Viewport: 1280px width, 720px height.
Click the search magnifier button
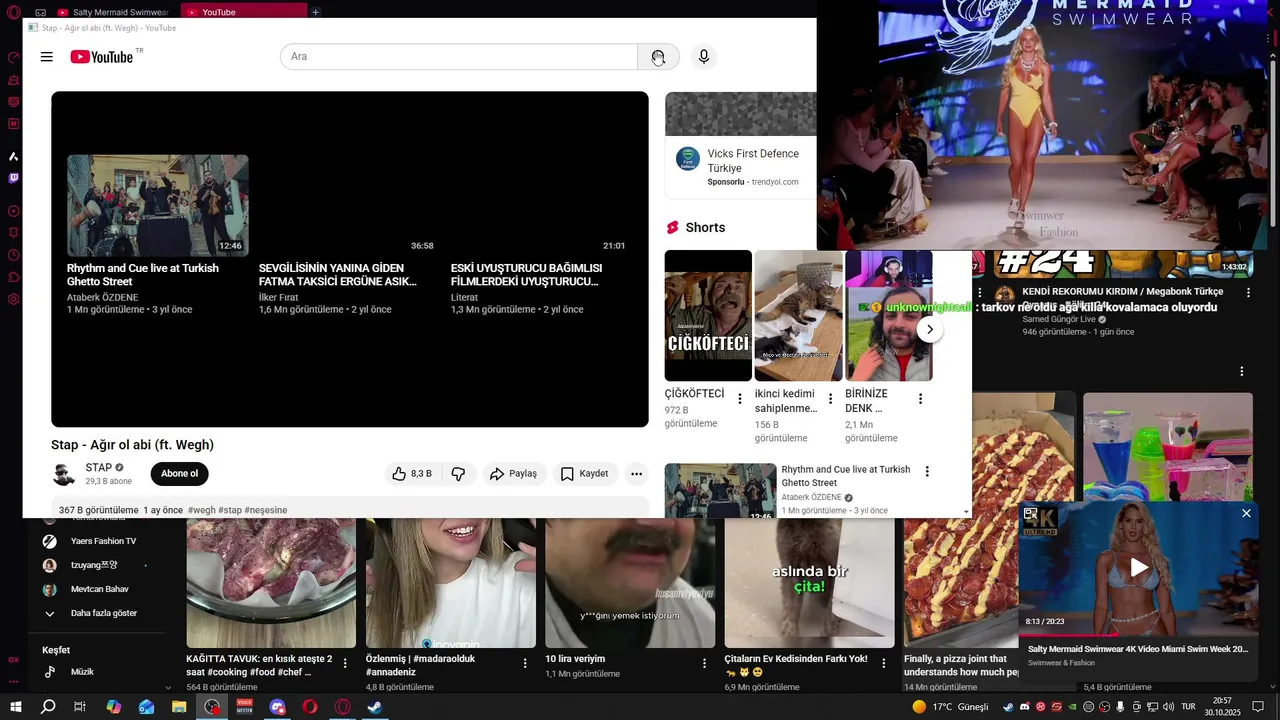pos(658,57)
